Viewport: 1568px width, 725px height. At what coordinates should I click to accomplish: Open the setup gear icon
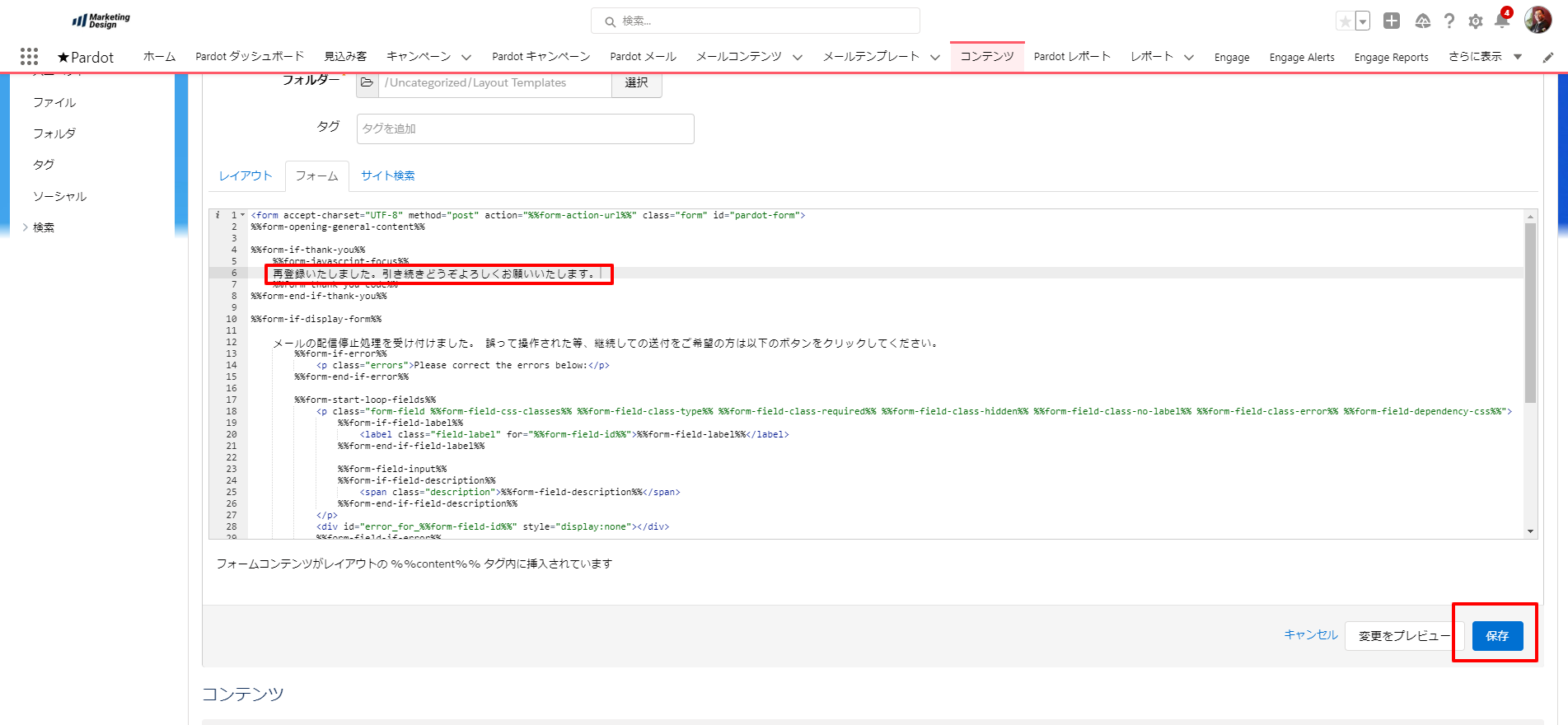click(1476, 21)
